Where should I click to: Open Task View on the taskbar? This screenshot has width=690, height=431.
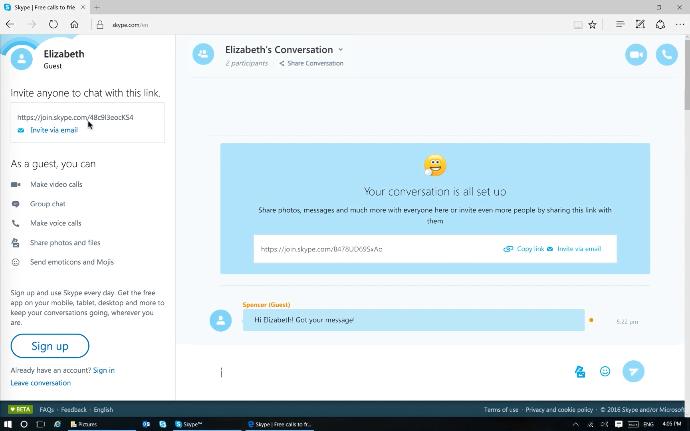point(40,424)
